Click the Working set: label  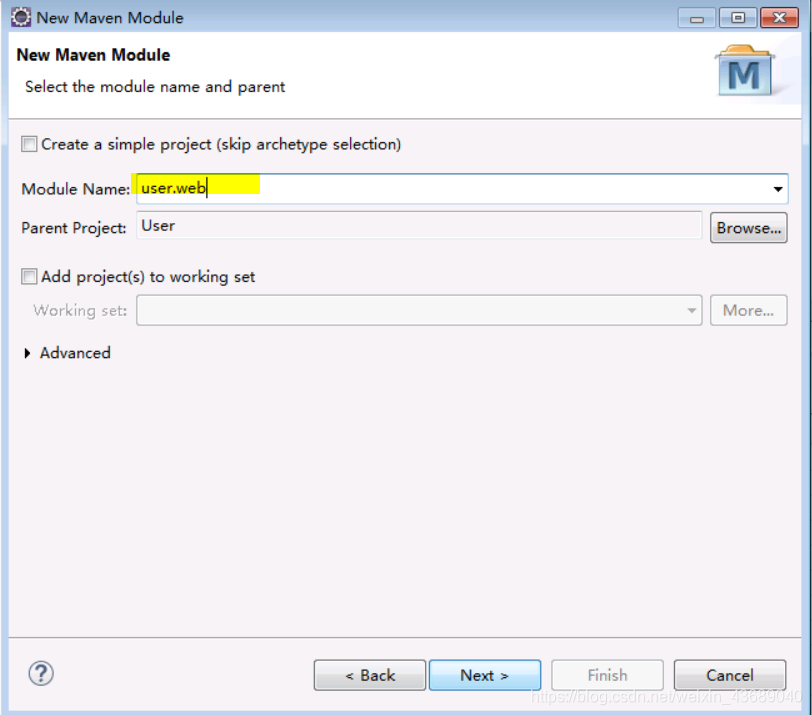[x=80, y=310]
